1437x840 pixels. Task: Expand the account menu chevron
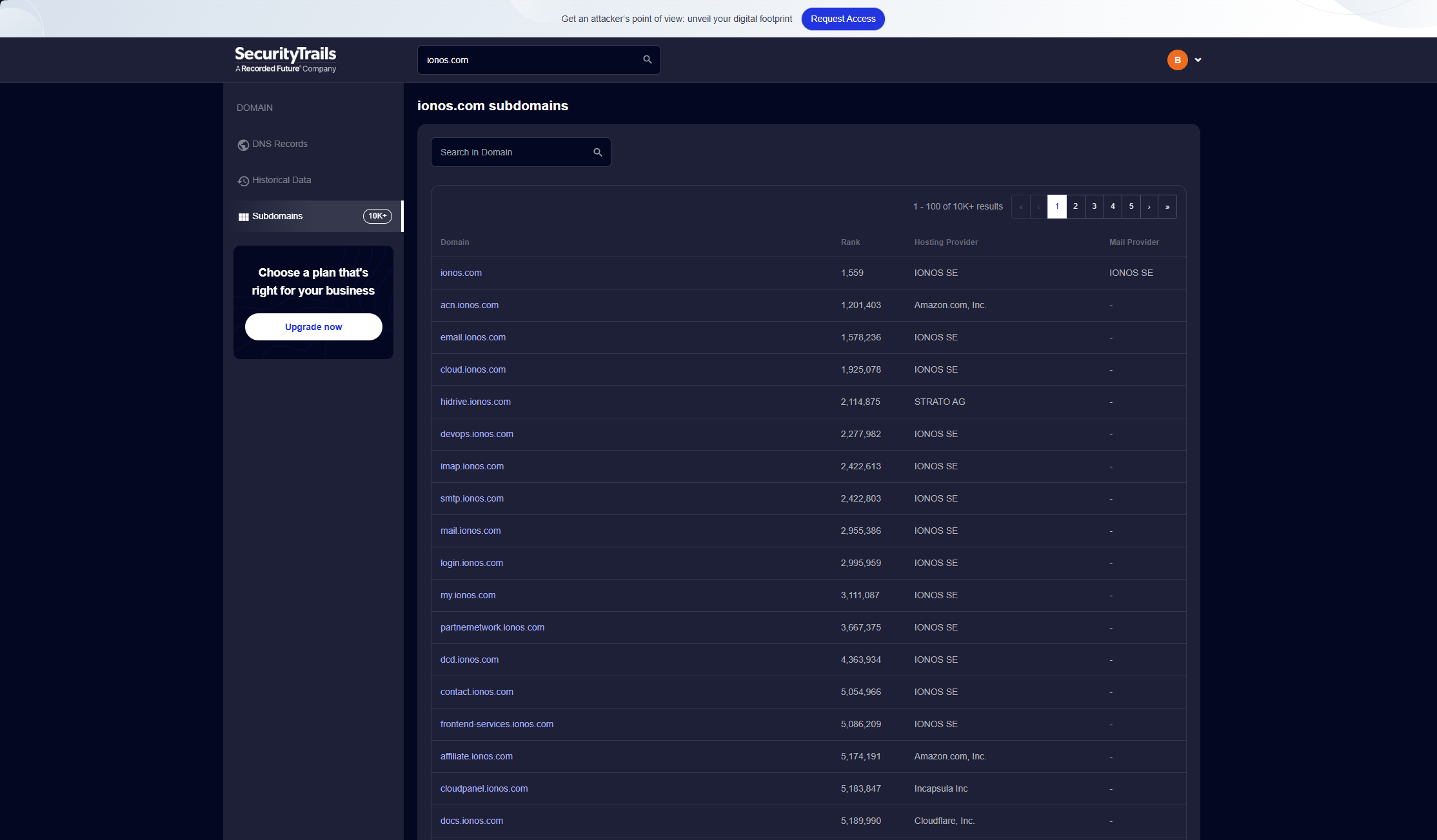[x=1198, y=60]
